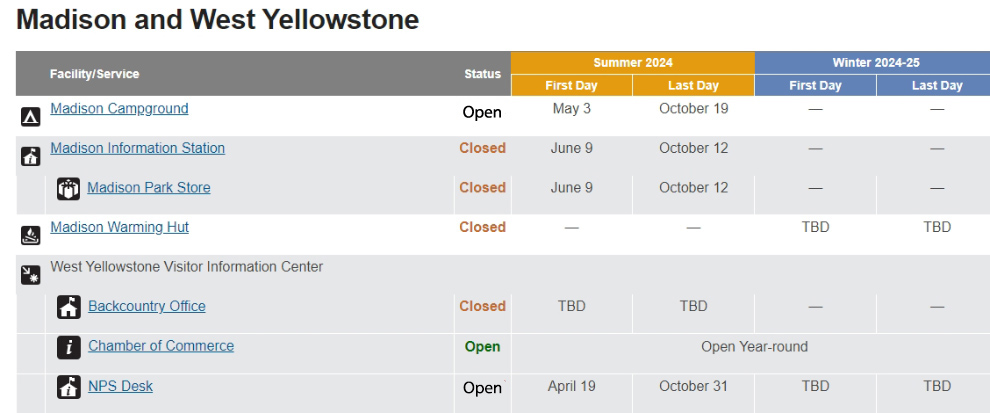Click the Madison Information Station icon
The height and width of the screenshot is (413, 990).
[31, 156]
